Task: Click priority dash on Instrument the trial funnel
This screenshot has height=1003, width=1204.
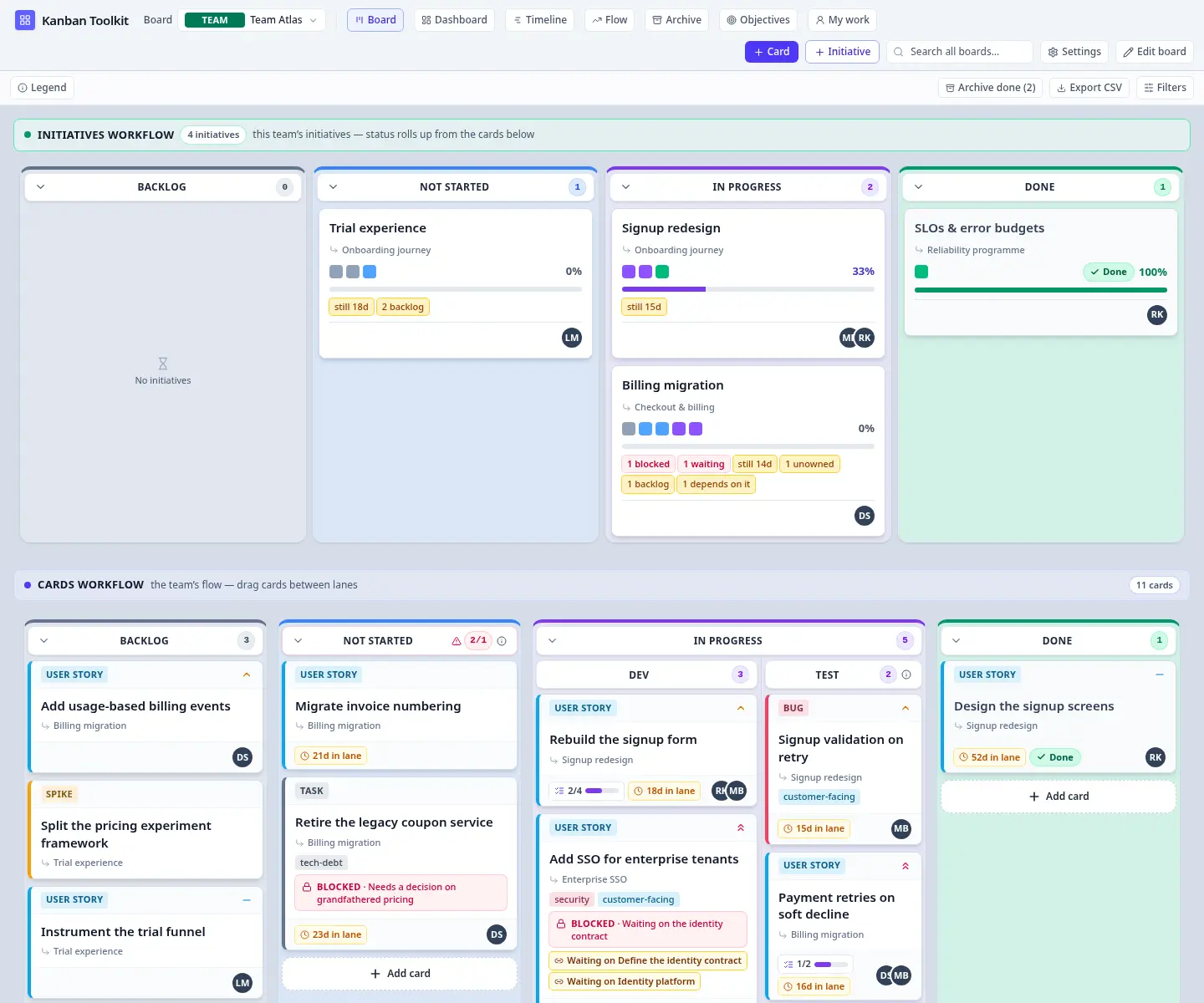Action: 247,900
